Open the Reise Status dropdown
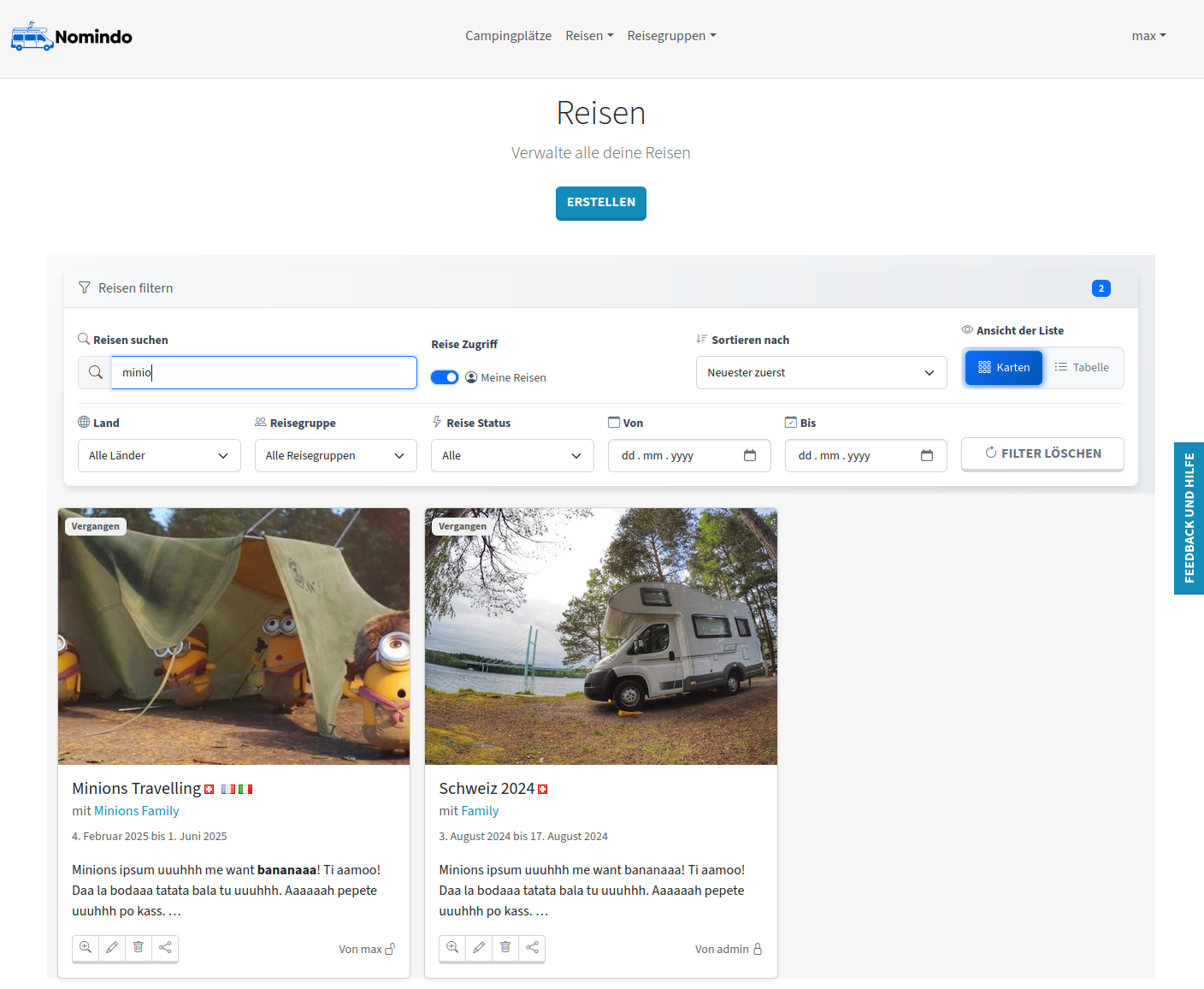Viewport: 1204px width, 989px height. pyautogui.click(x=512, y=455)
